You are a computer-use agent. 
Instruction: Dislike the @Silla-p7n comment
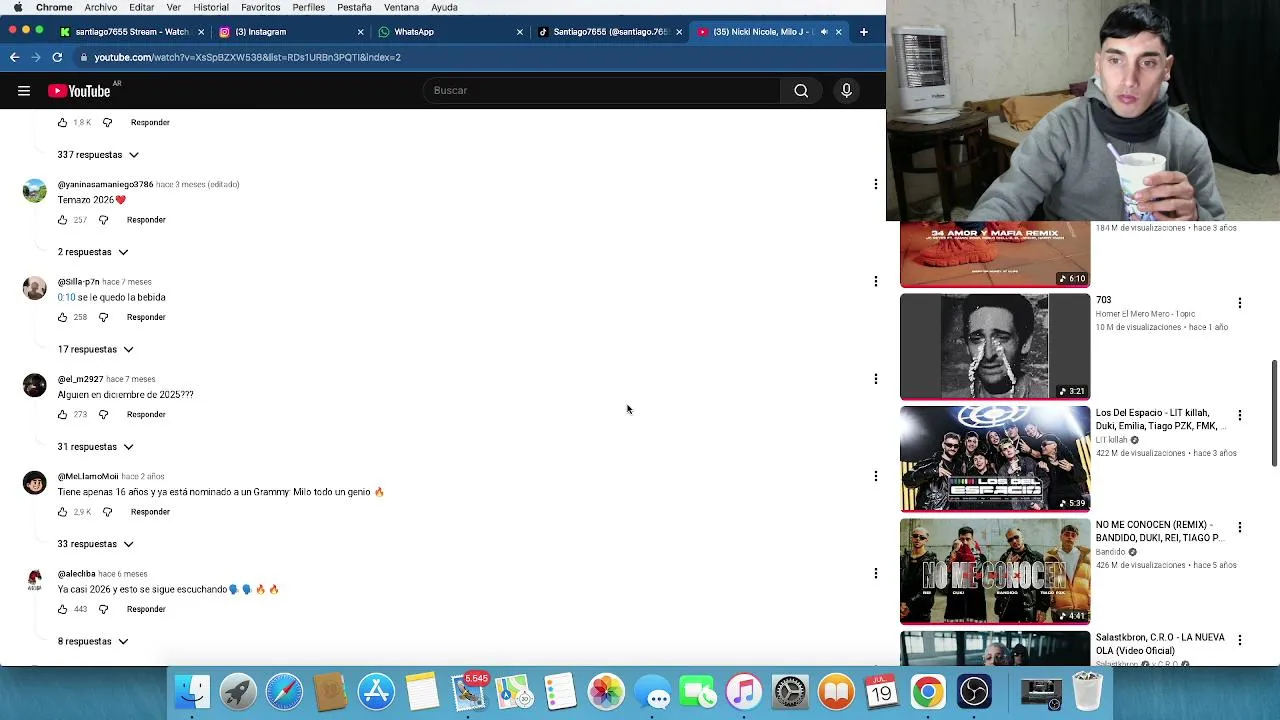103,317
